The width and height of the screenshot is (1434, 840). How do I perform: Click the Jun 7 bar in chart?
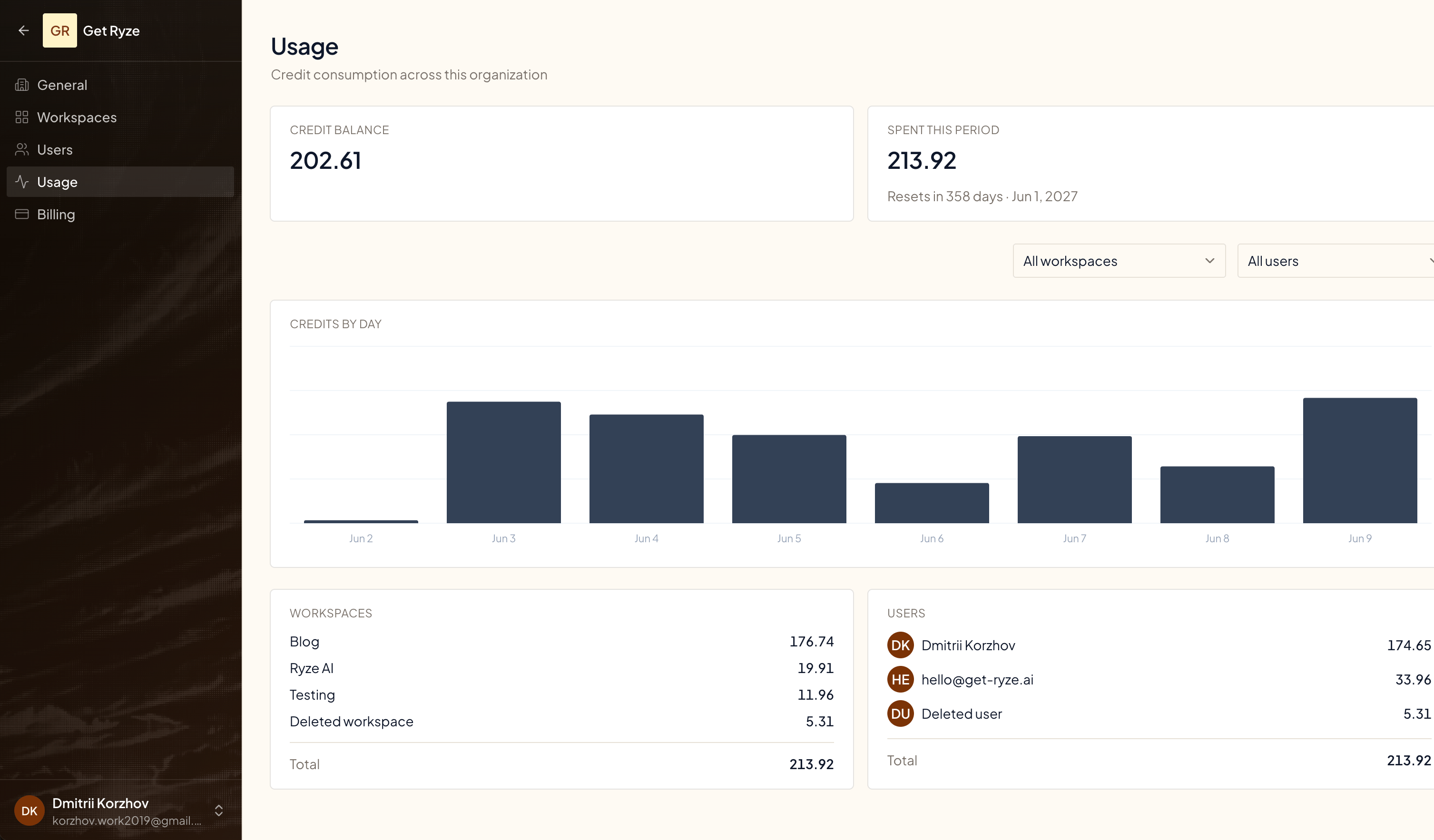[1074, 479]
